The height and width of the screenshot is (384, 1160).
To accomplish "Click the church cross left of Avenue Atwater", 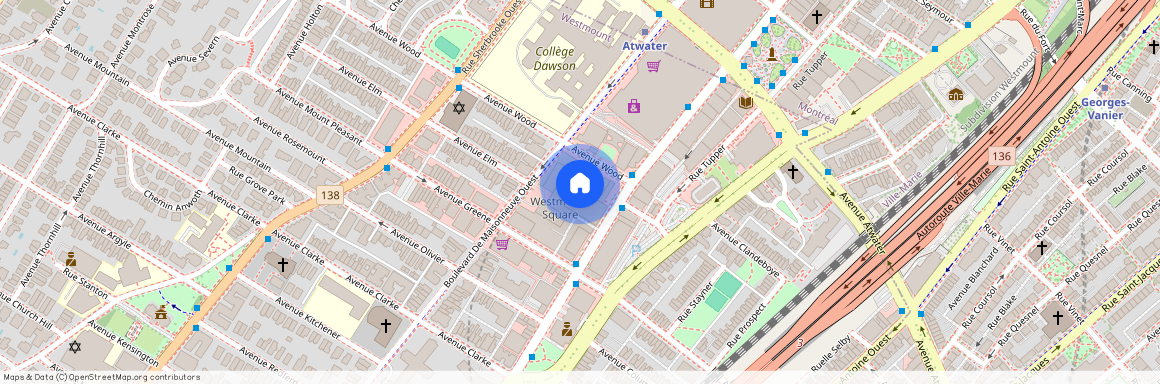I will pyautogui.click(x=793, y=172).
